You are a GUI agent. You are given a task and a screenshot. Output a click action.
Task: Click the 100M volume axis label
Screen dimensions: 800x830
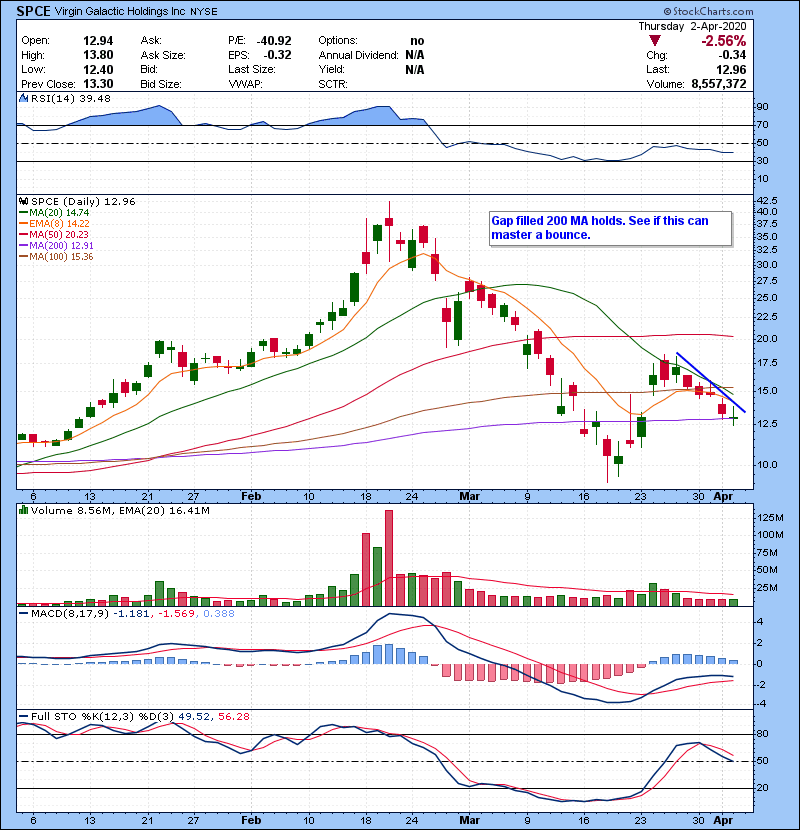click(x=770, y=535)
